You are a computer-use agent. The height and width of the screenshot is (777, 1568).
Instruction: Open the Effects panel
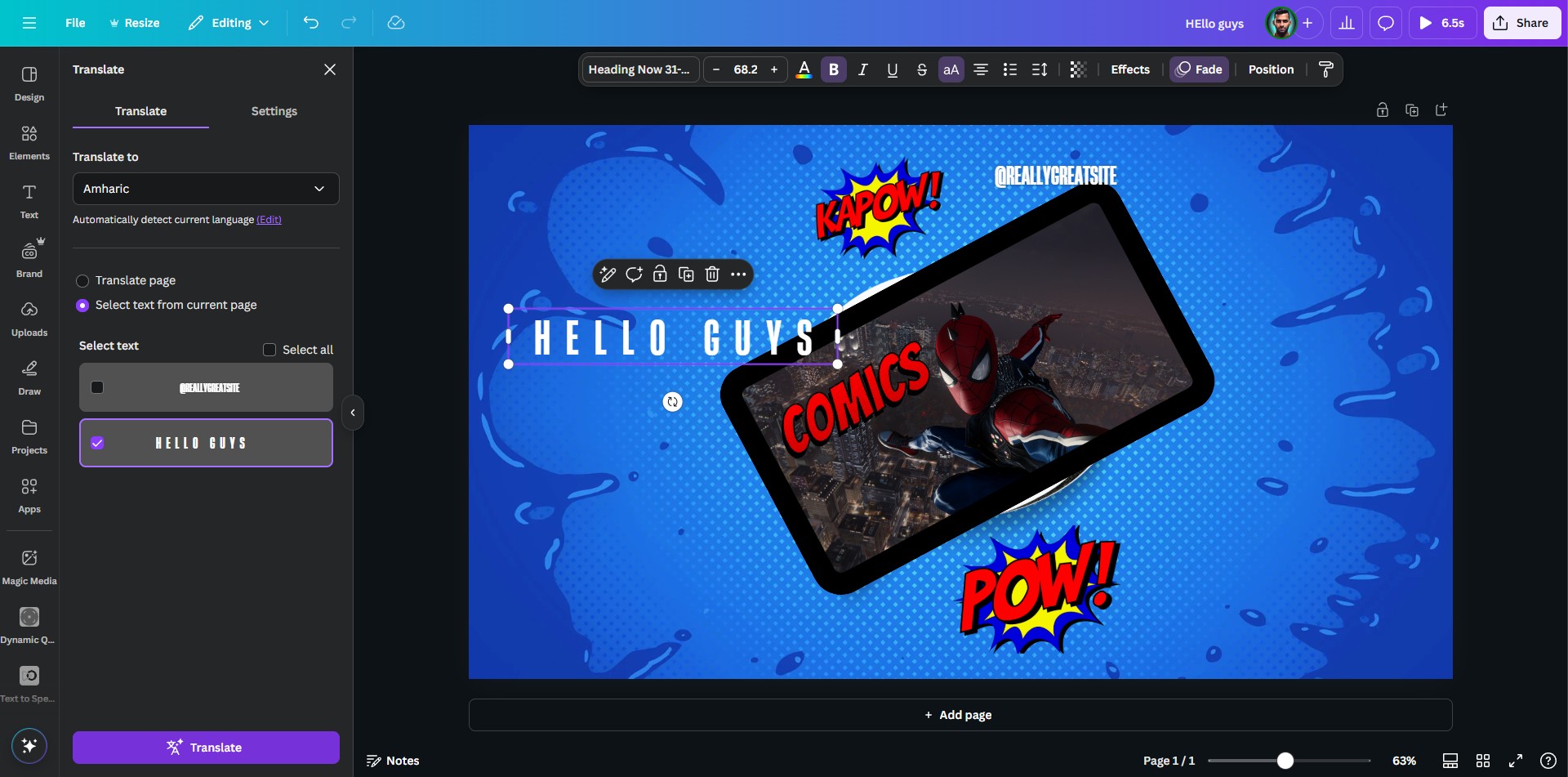1130,69
